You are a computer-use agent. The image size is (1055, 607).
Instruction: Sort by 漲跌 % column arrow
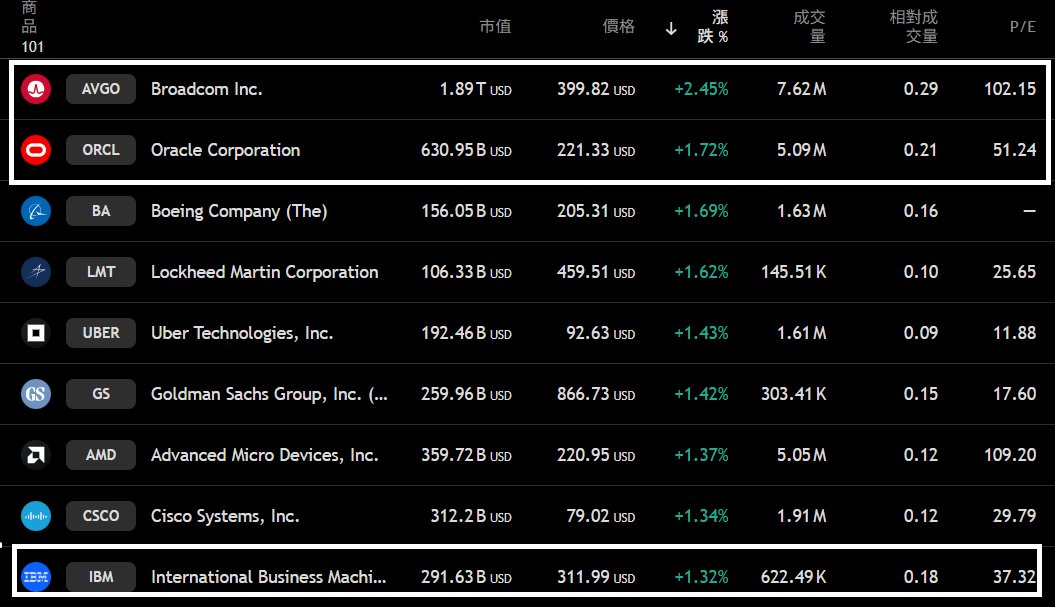671,28
